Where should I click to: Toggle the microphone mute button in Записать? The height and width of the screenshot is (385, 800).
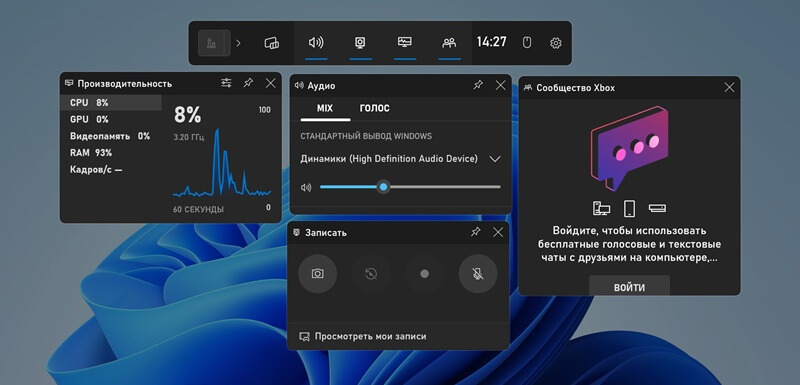point(478,274)
